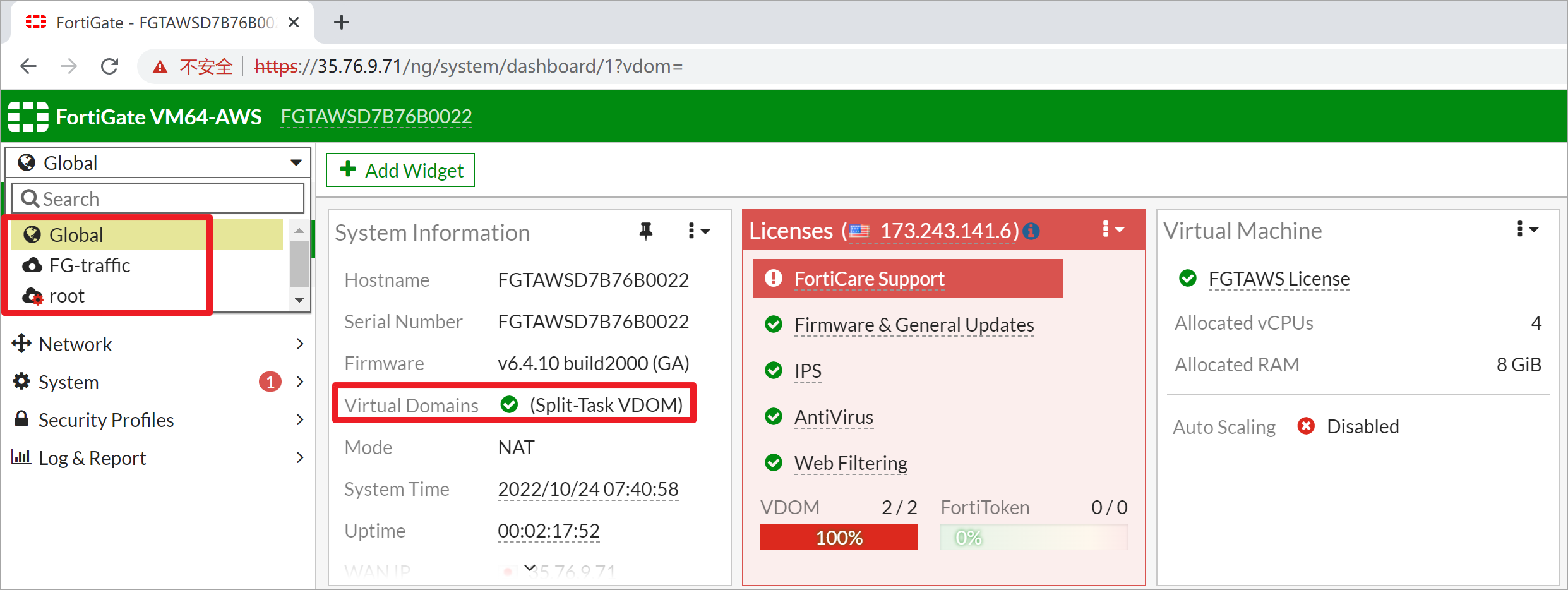Click the FortiGate logo in the header
Viewport: 1568px width, 590px height.
[x=28, y=117]
